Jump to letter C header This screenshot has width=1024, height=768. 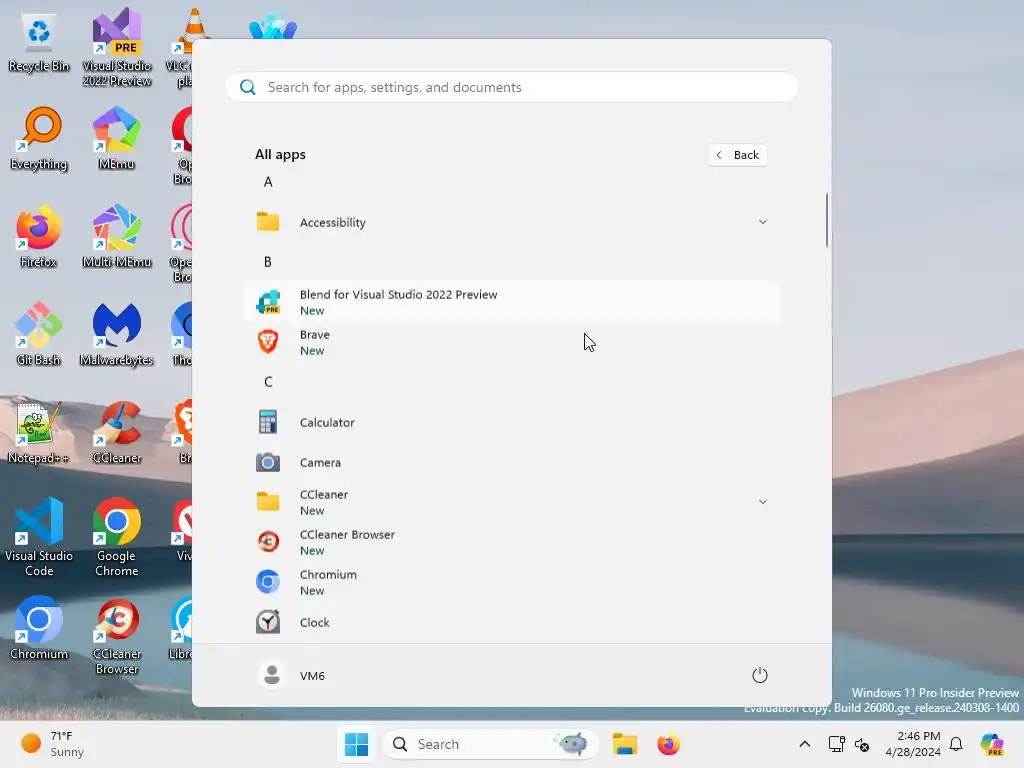(268, 382)
